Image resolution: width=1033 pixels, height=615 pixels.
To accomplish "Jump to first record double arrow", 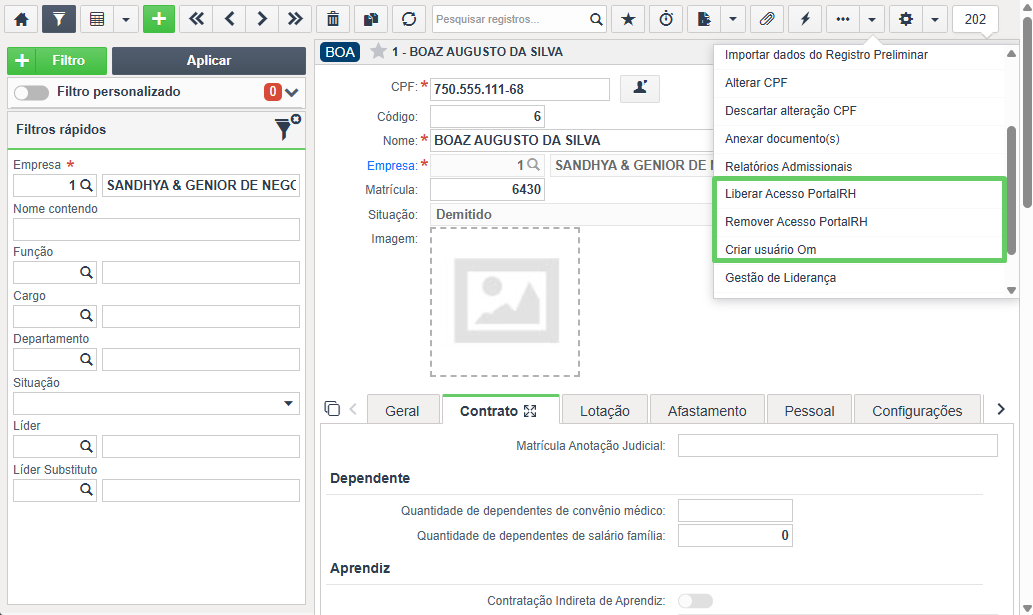I will pyautogui.click(x=196, y=19).
